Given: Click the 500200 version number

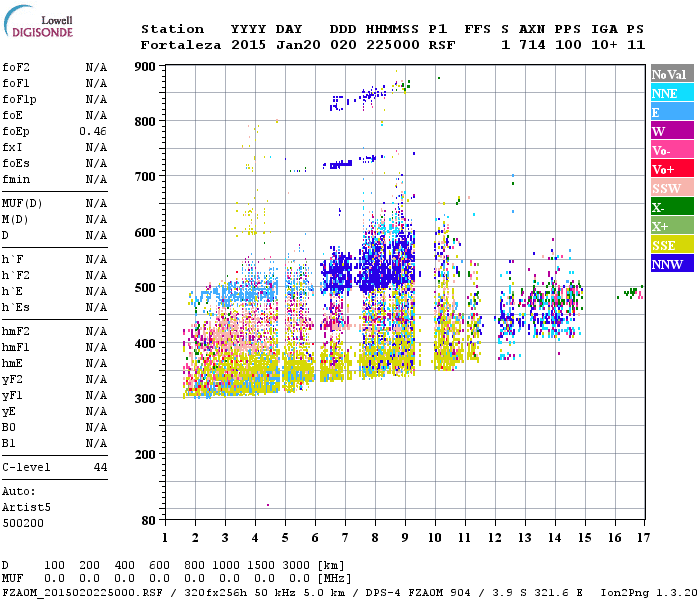Looking at the screenshot, I should 23,523.
